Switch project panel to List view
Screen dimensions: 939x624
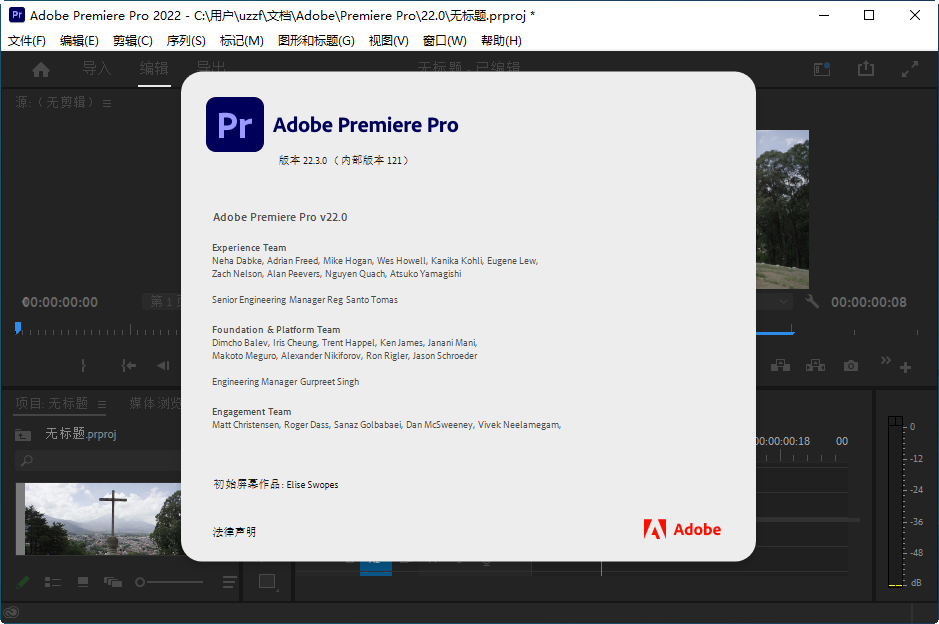coord(52,581)
